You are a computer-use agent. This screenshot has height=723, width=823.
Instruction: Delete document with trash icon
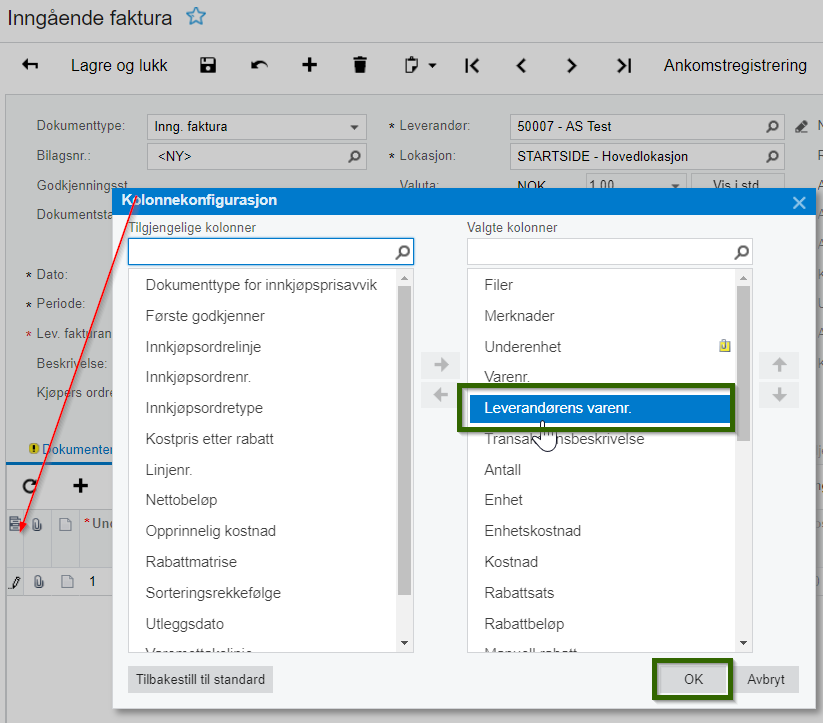360,65
